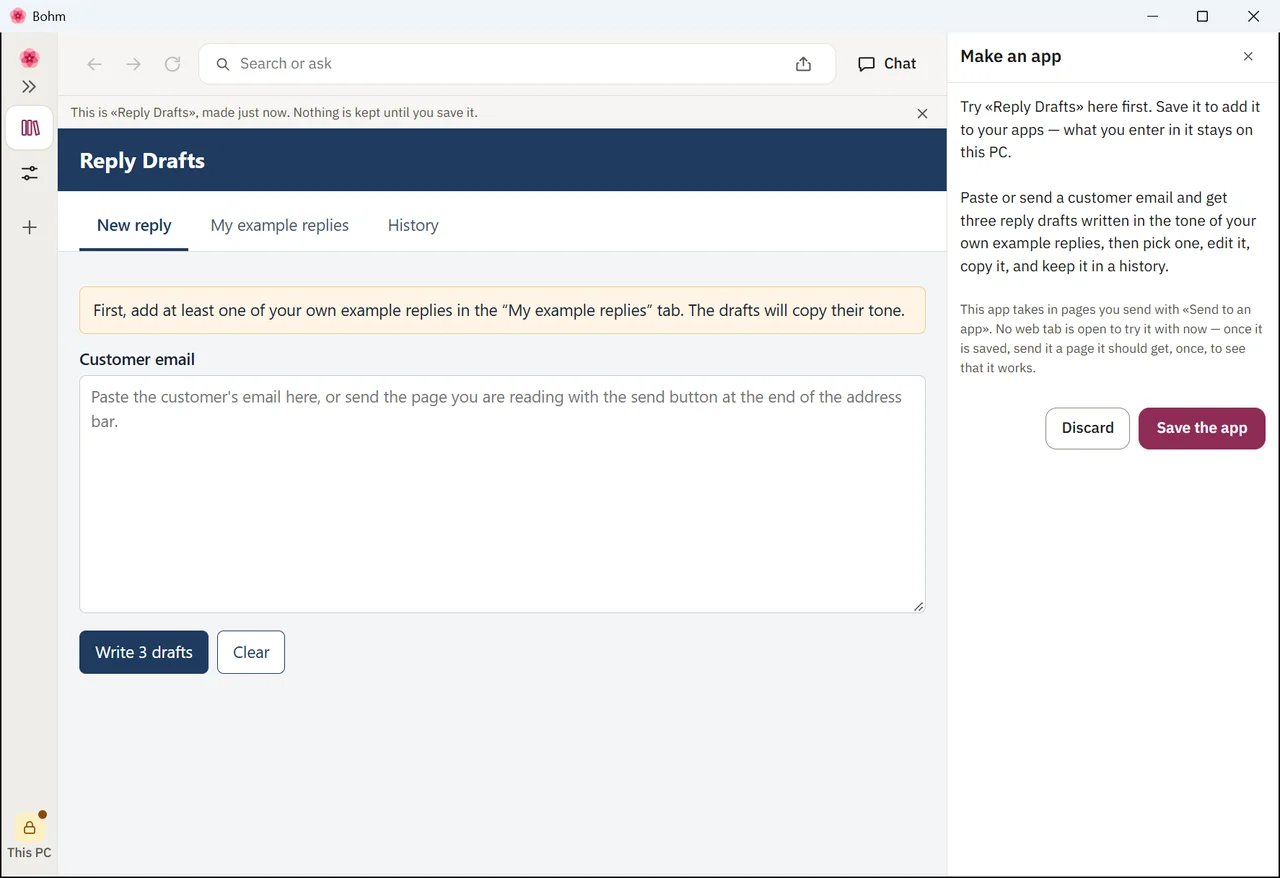
Task: Discard the app
Action: [1088, 428]
